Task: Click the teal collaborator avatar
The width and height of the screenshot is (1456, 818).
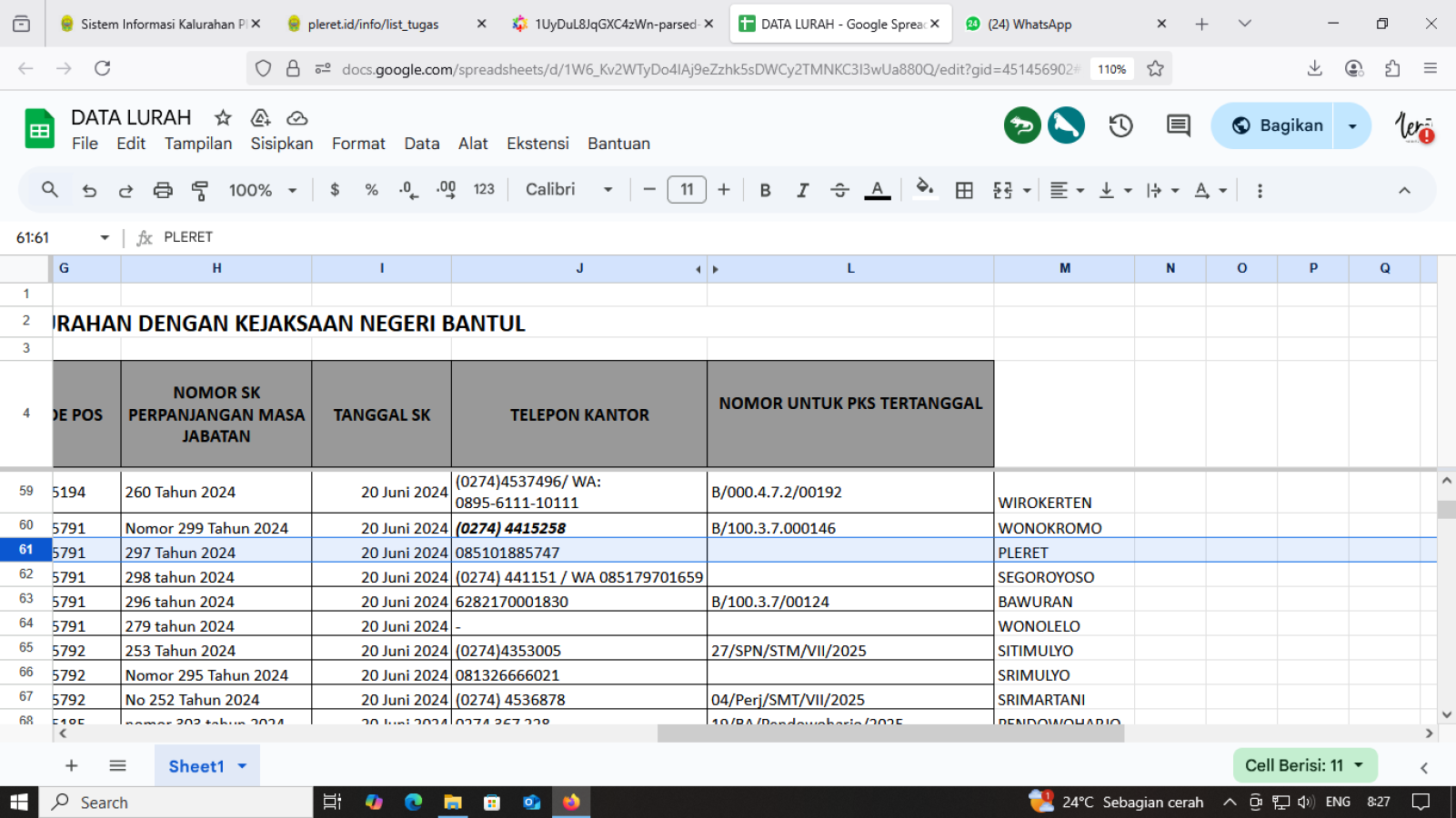Action: pyautogui.click(x=1066, y=125)
